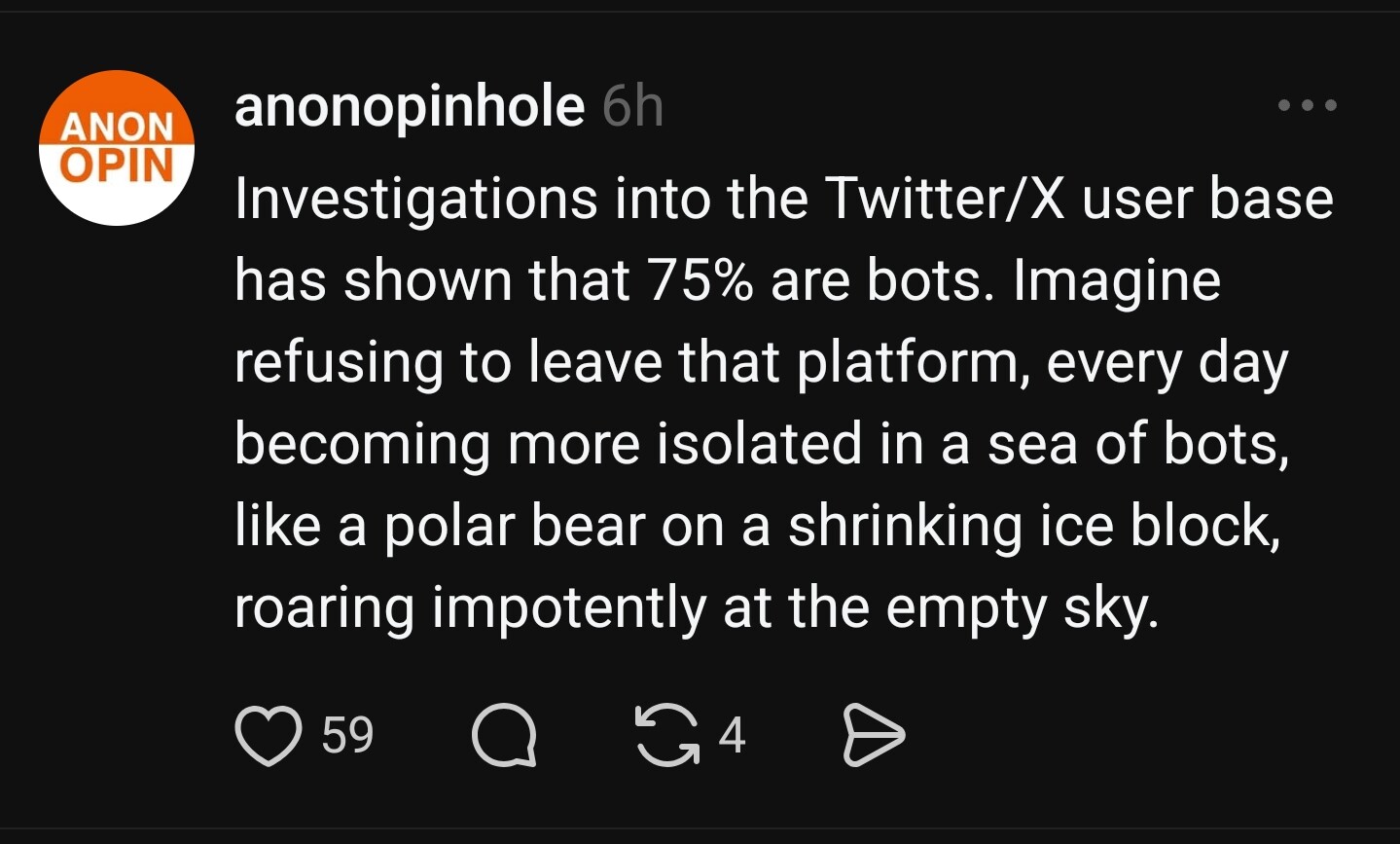The height and width of the screenshot is (844, 1400).
Task: Click the word "Imagine" in the post
Action: click(x=1116, y=281)
